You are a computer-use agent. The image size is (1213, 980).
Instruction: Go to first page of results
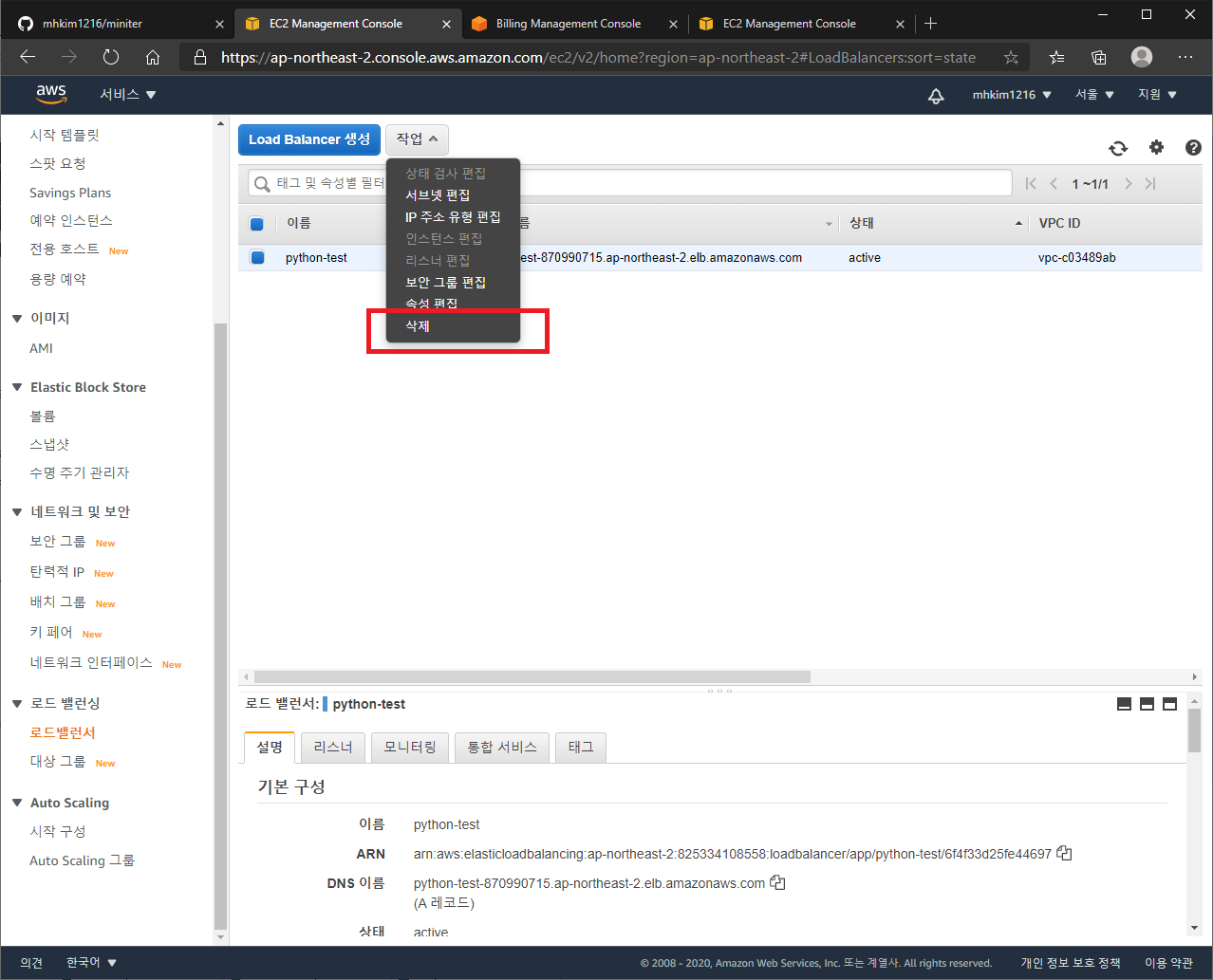(x=1031, y=184)
